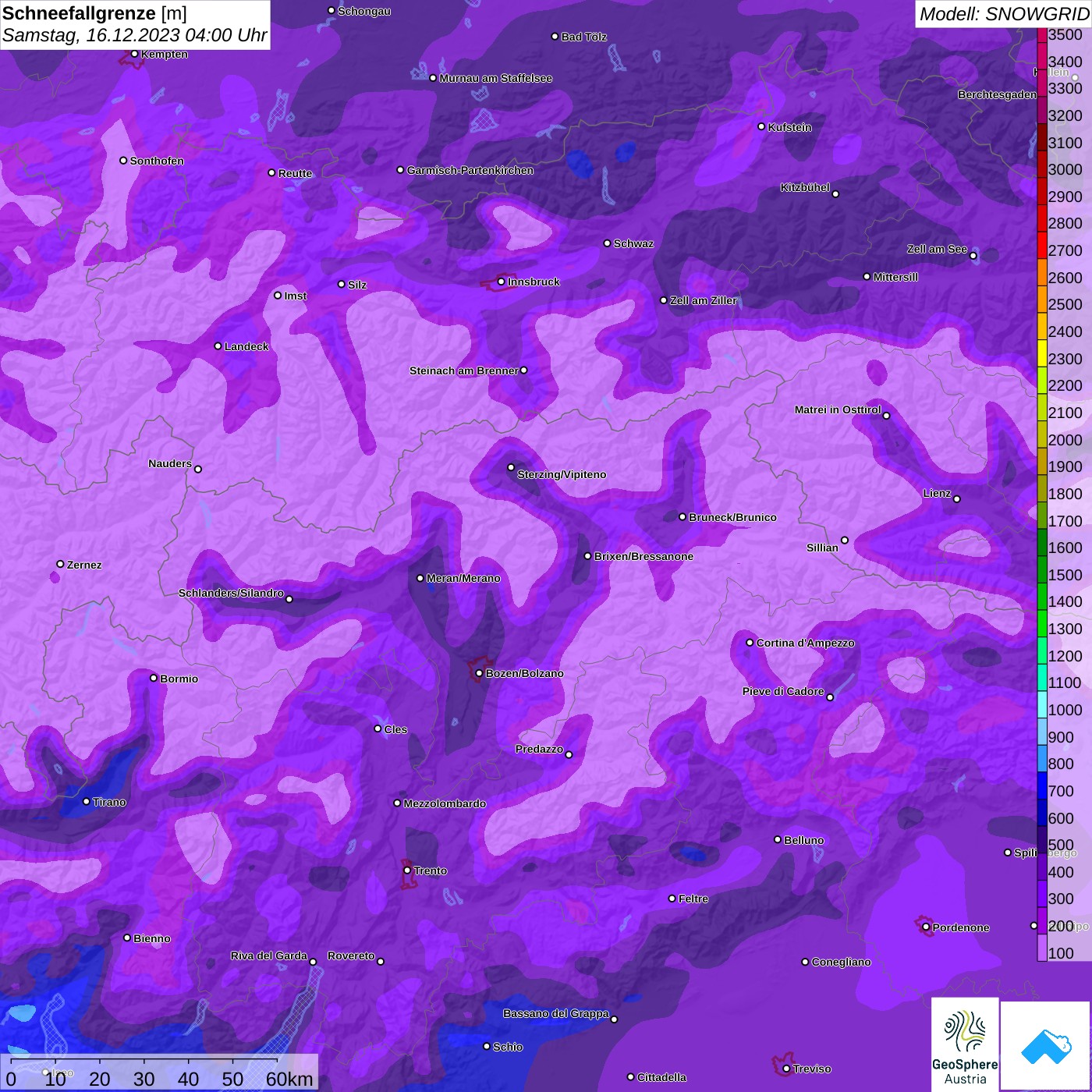
Task: Click the Sonthofen label
Action: click(x=157, y=161)
